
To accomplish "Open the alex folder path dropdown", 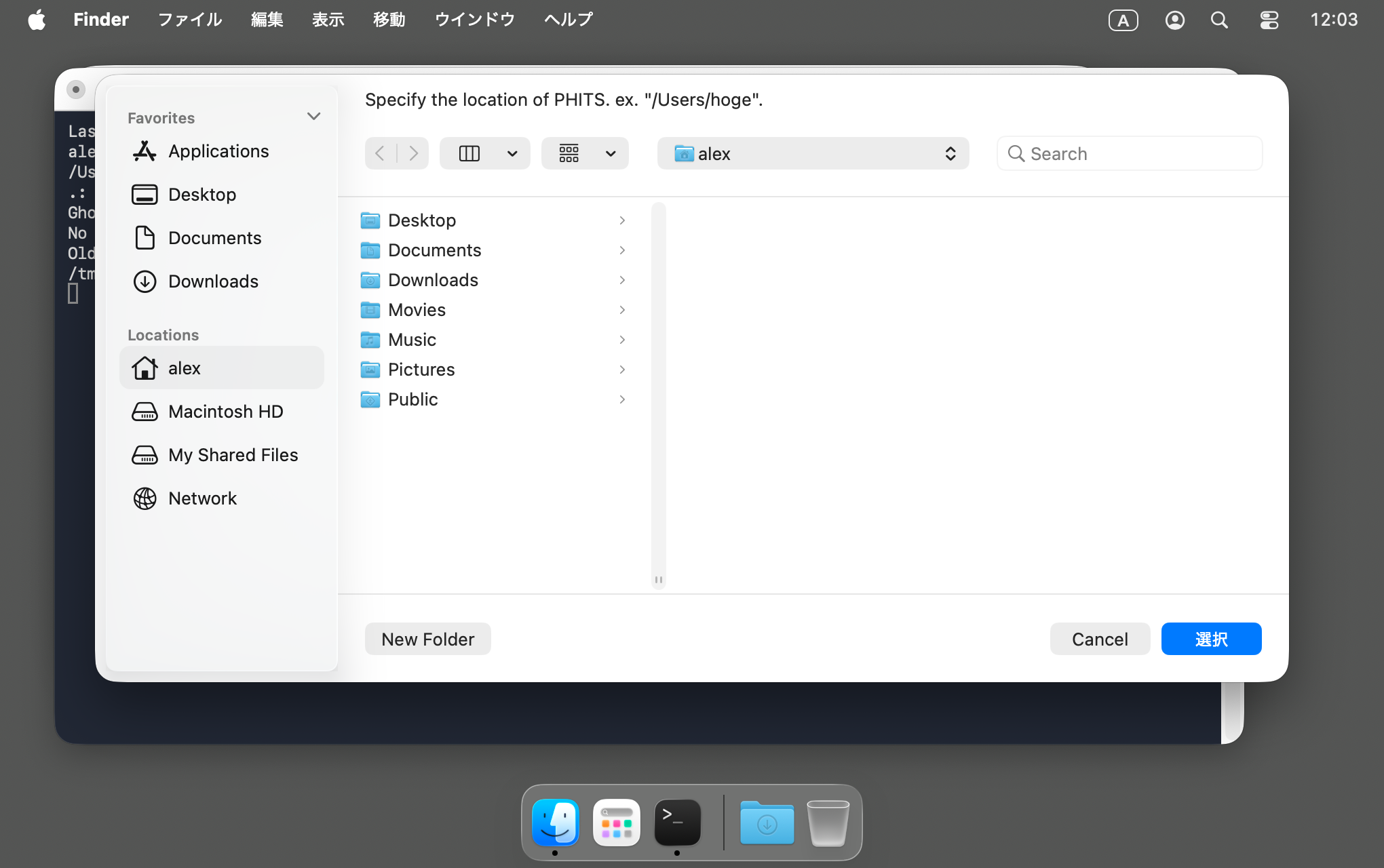I will coord(813,154).
